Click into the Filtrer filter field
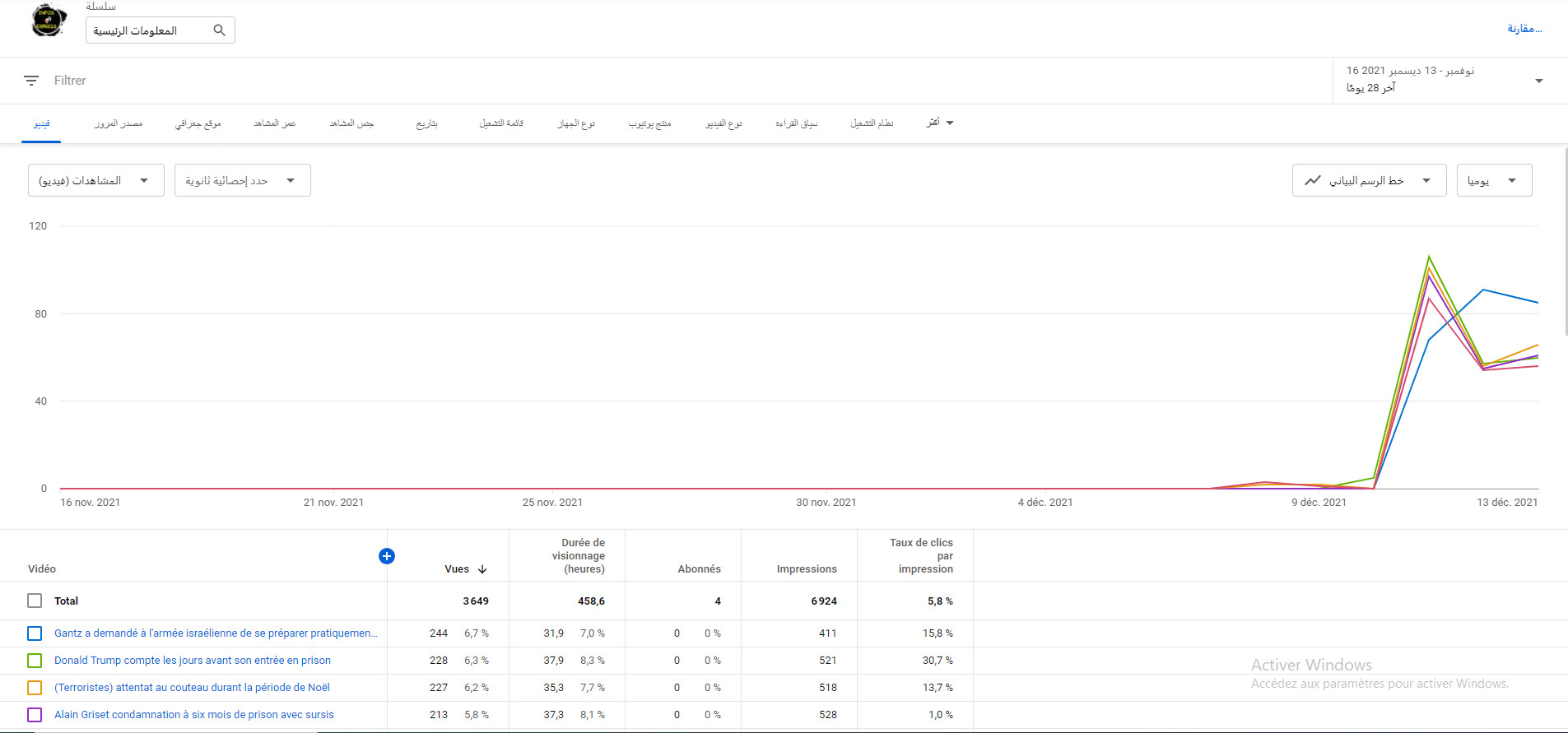This screenshot has height=733, width=1568. pos(70,81)
